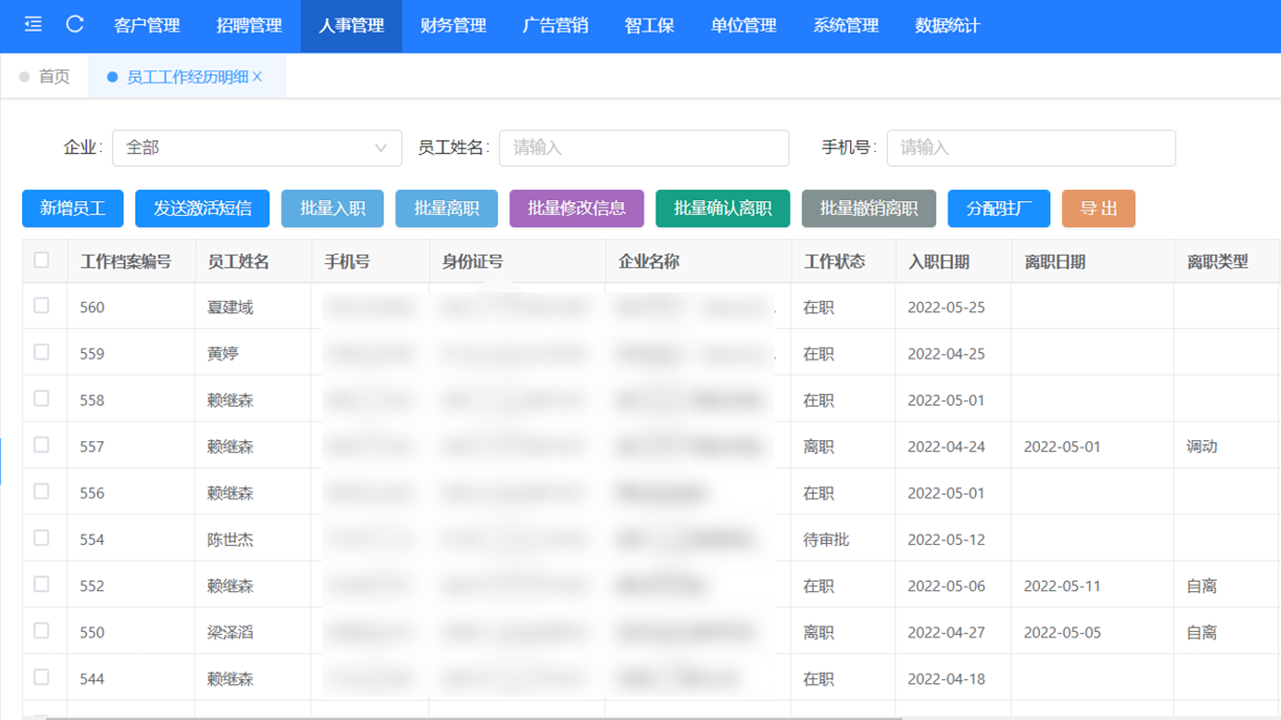Close the 员工工作经历明细 tab
Image resolution: width=1281 pixels, height=720 pixels.
258,77
